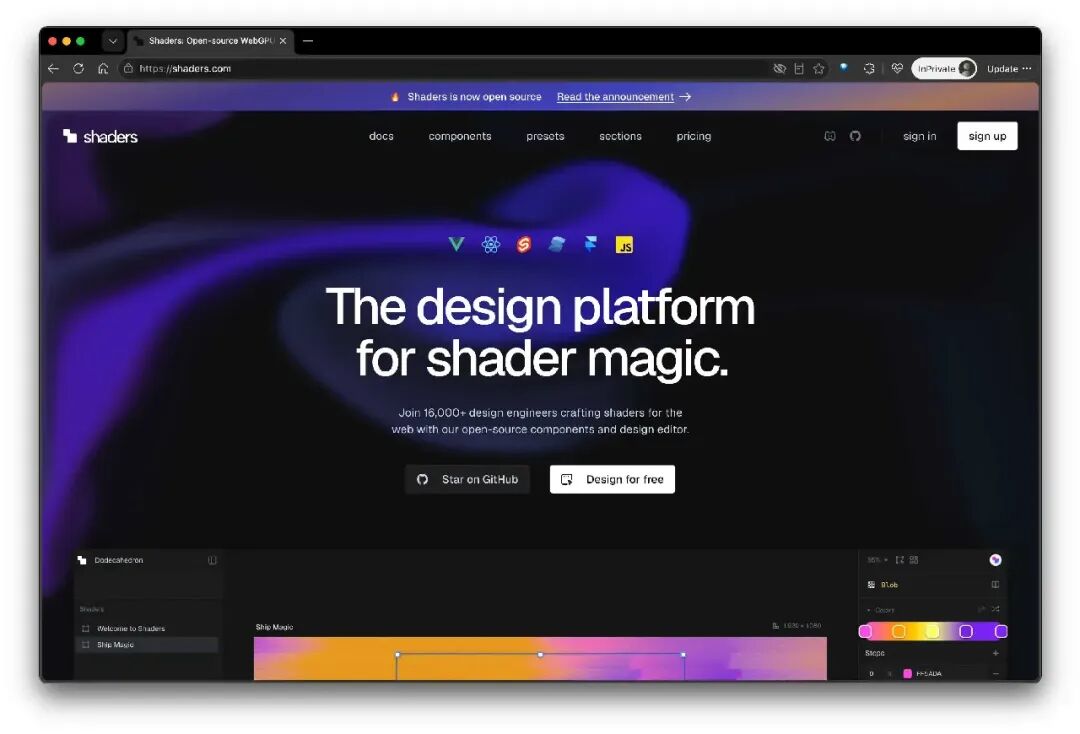Click the React framework icon
Screen dimensions: 1080x734
490,244
